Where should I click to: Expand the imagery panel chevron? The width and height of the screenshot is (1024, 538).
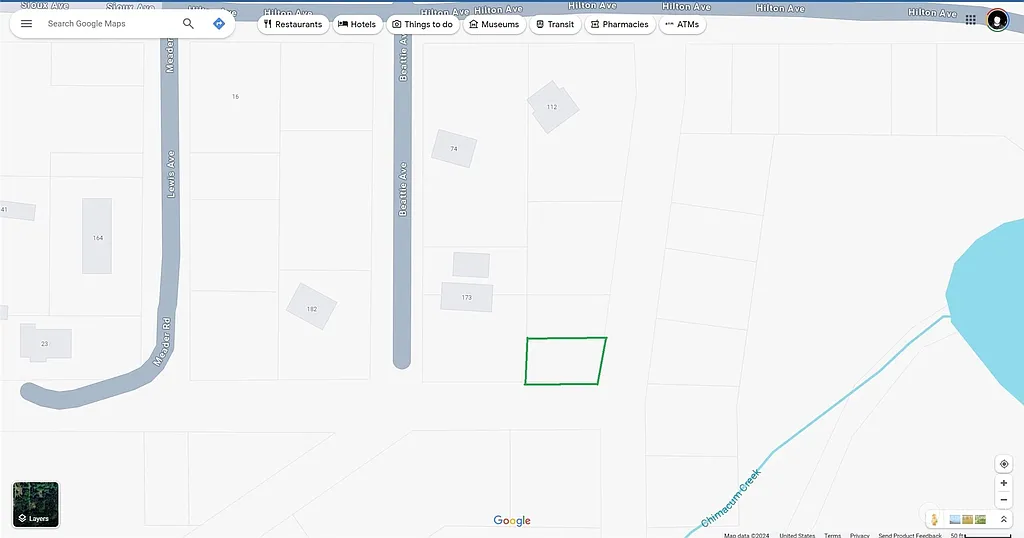1003,519
